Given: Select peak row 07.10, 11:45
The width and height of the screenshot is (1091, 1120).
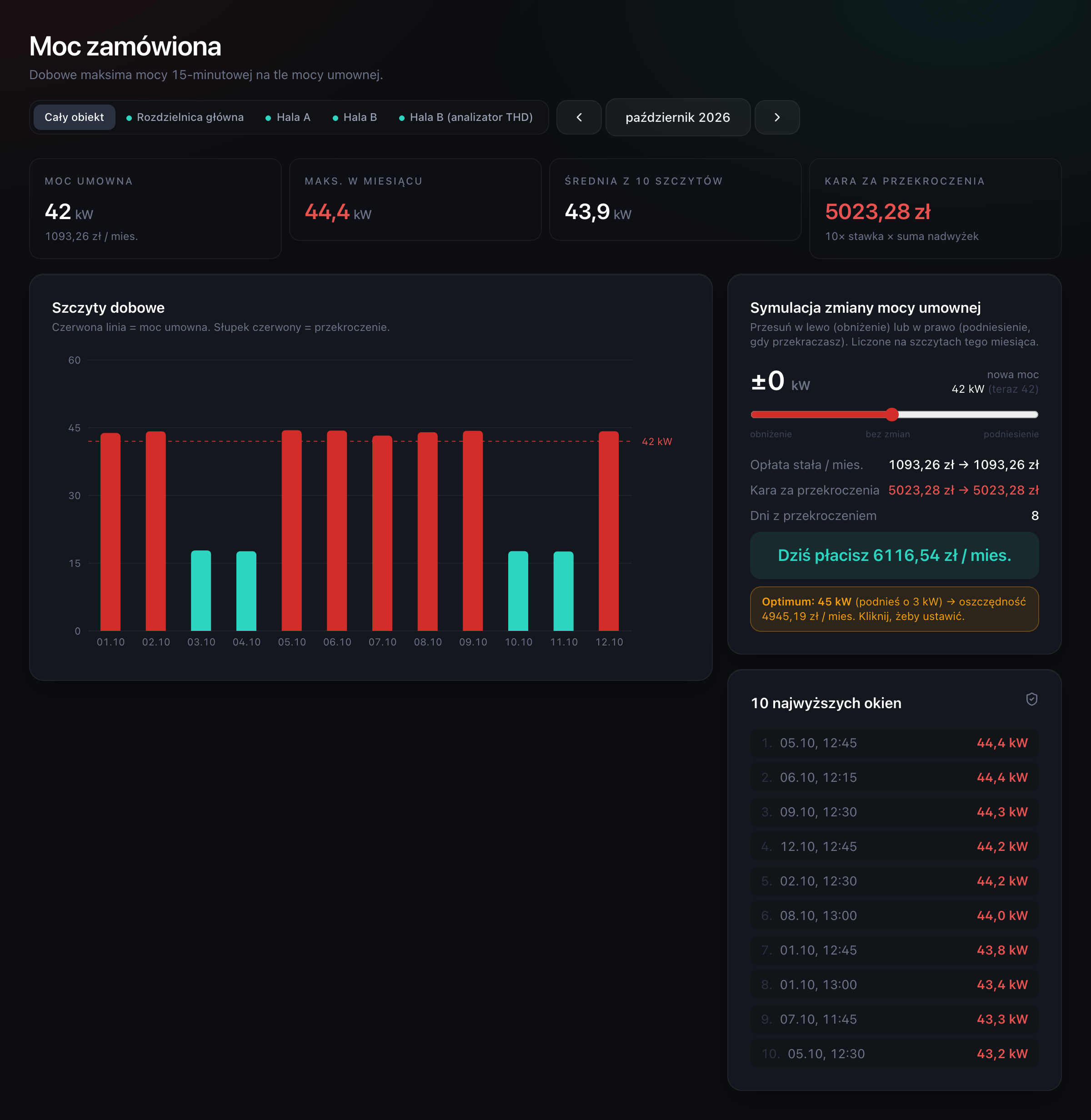Looking at the screenshot, I should (894, 1019).
